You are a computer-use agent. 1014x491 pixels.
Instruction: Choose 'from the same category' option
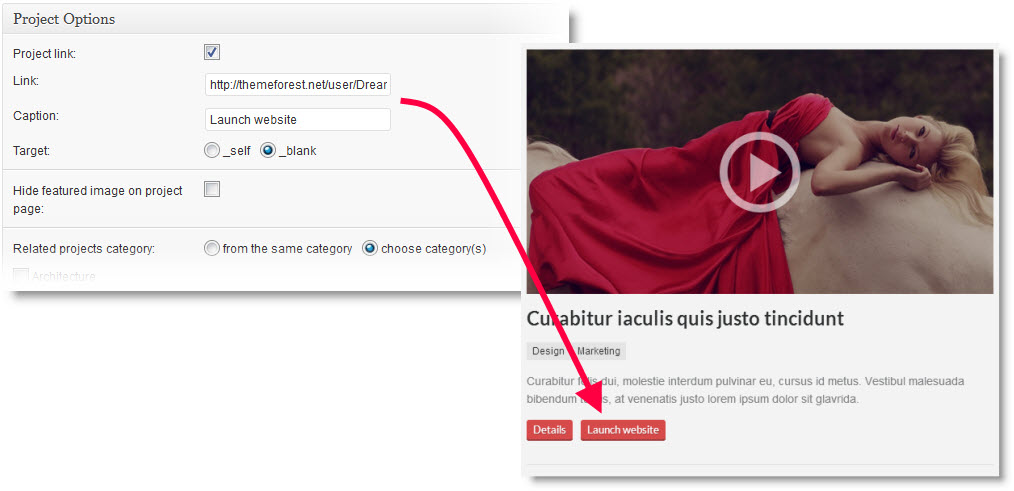211,248
